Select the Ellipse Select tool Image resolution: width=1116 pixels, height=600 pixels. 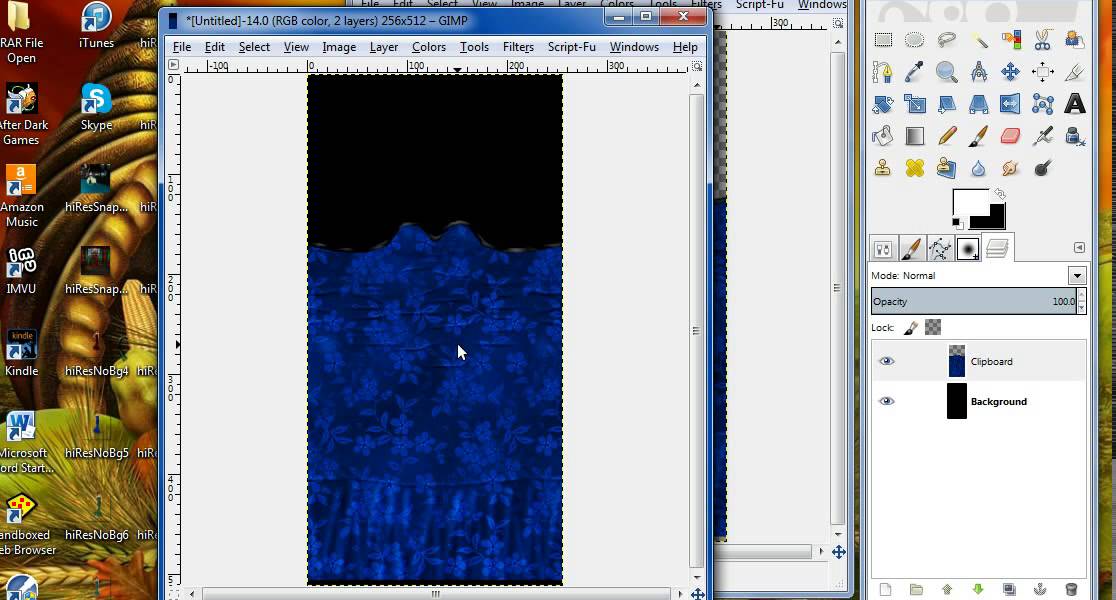click(915, 40)
